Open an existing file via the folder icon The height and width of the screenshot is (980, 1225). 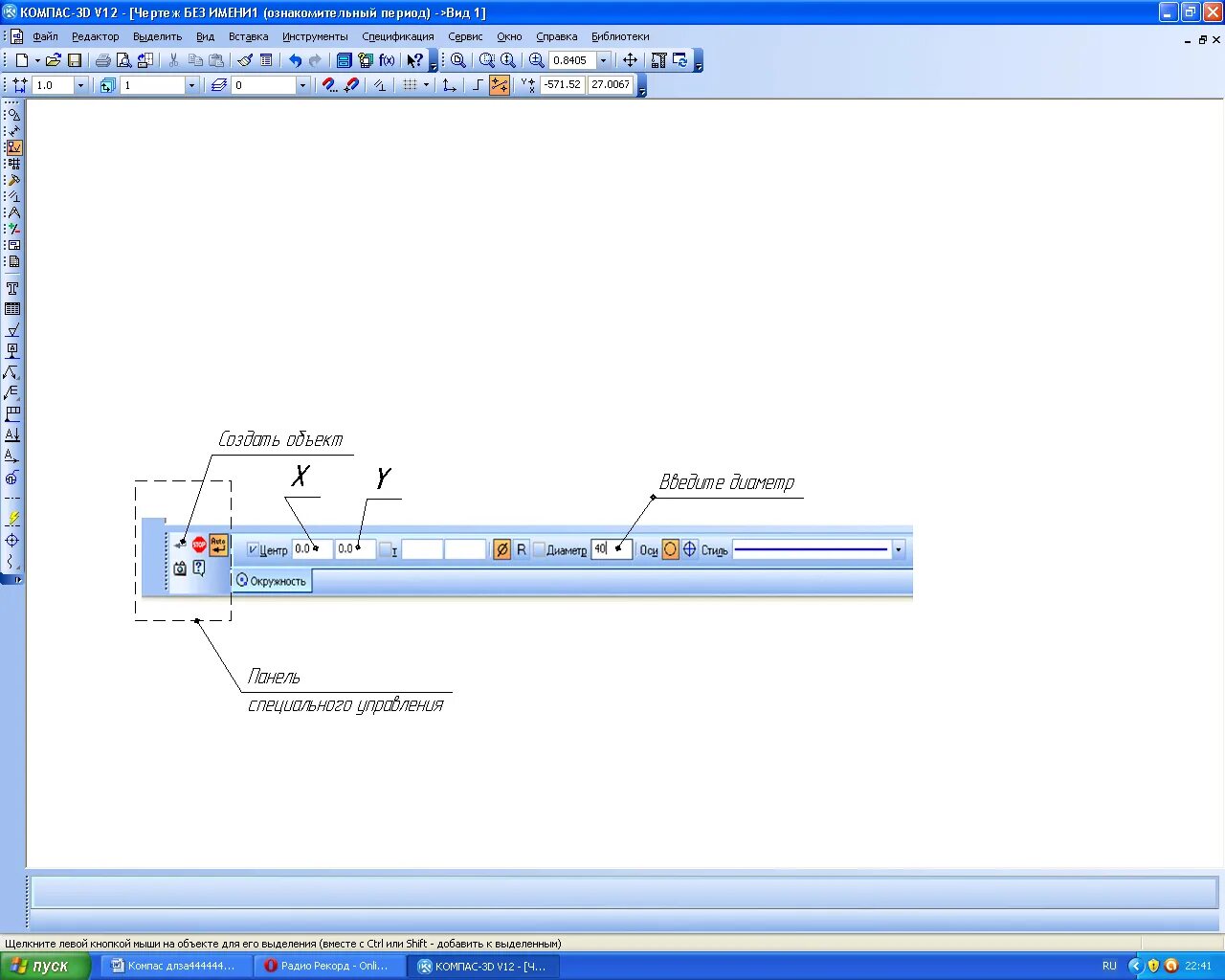tap(54, 60)
